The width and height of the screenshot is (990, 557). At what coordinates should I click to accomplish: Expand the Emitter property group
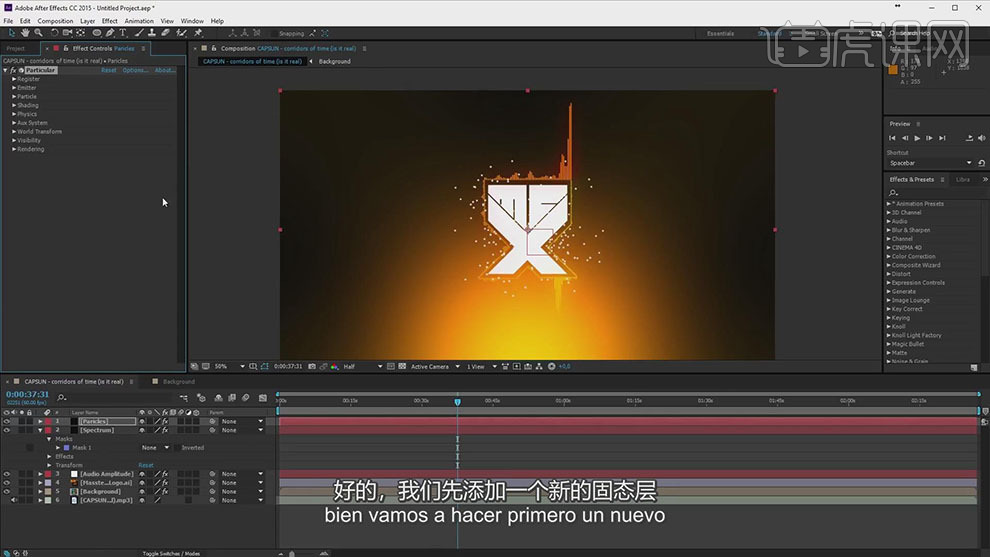[14, 88]
